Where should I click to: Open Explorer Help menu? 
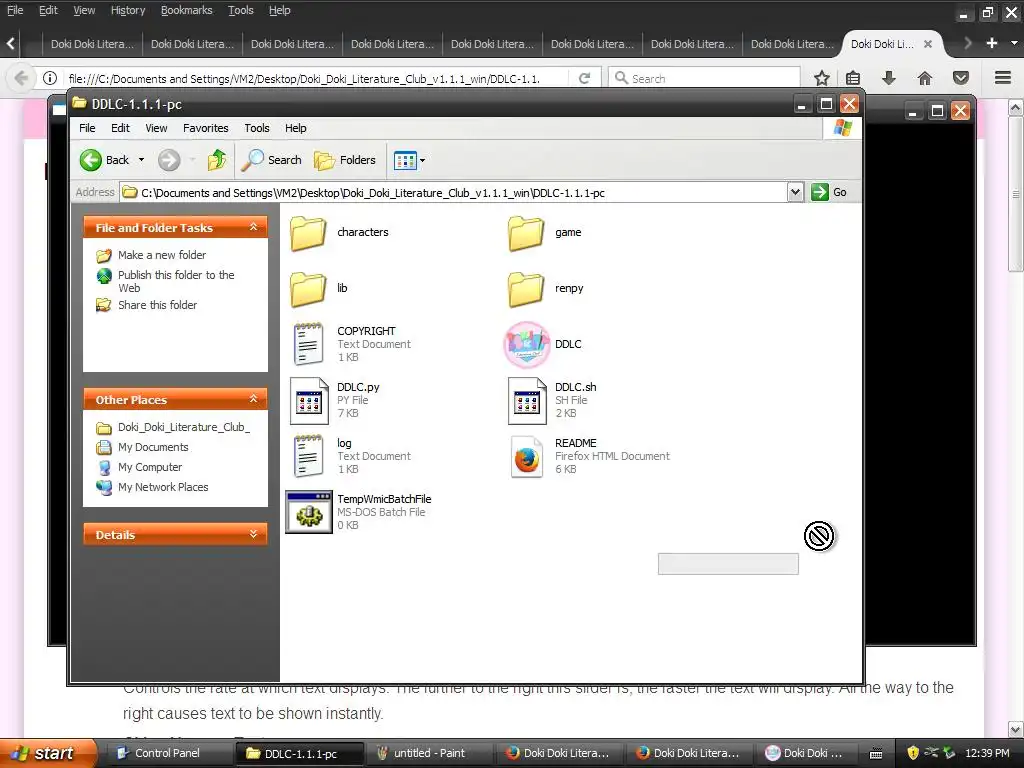(x=295, y=128)
